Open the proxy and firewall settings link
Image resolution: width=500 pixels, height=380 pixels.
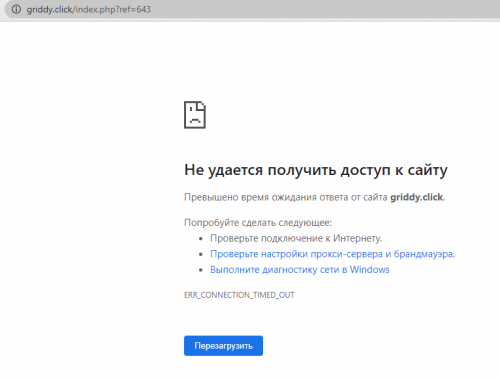[332, 254]
